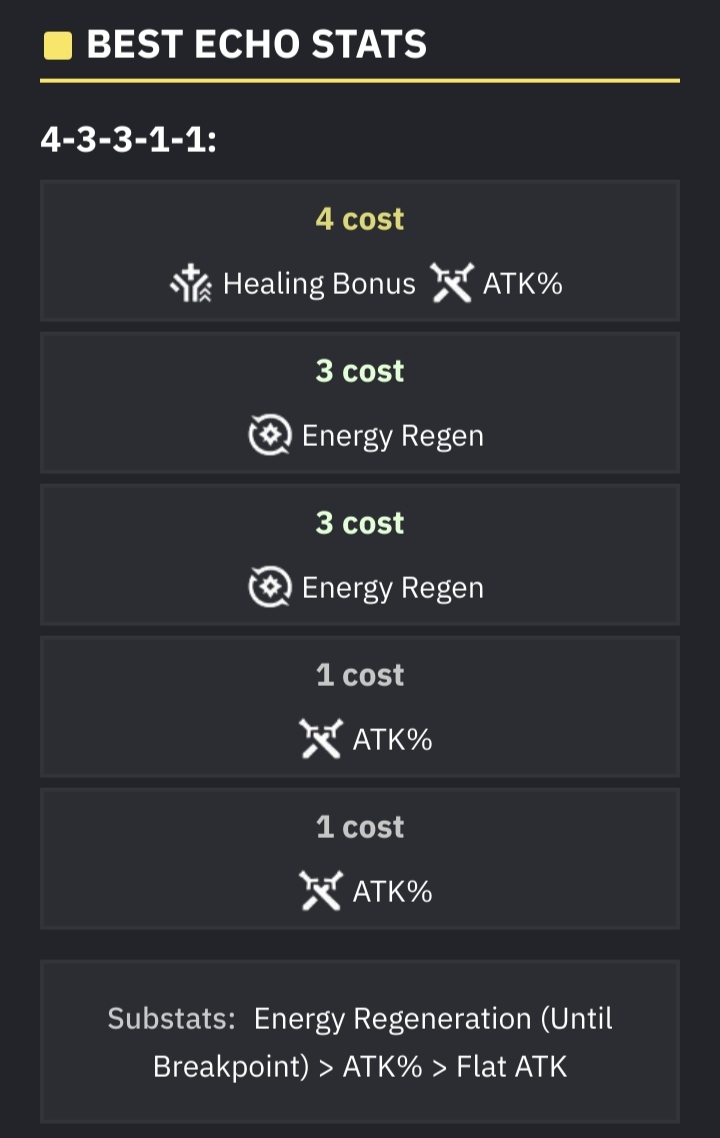The image size is (720, 1138).
Task: Click the crossed-swords ATK% icon in 4 cost
Action: click(x=451, y=283)
